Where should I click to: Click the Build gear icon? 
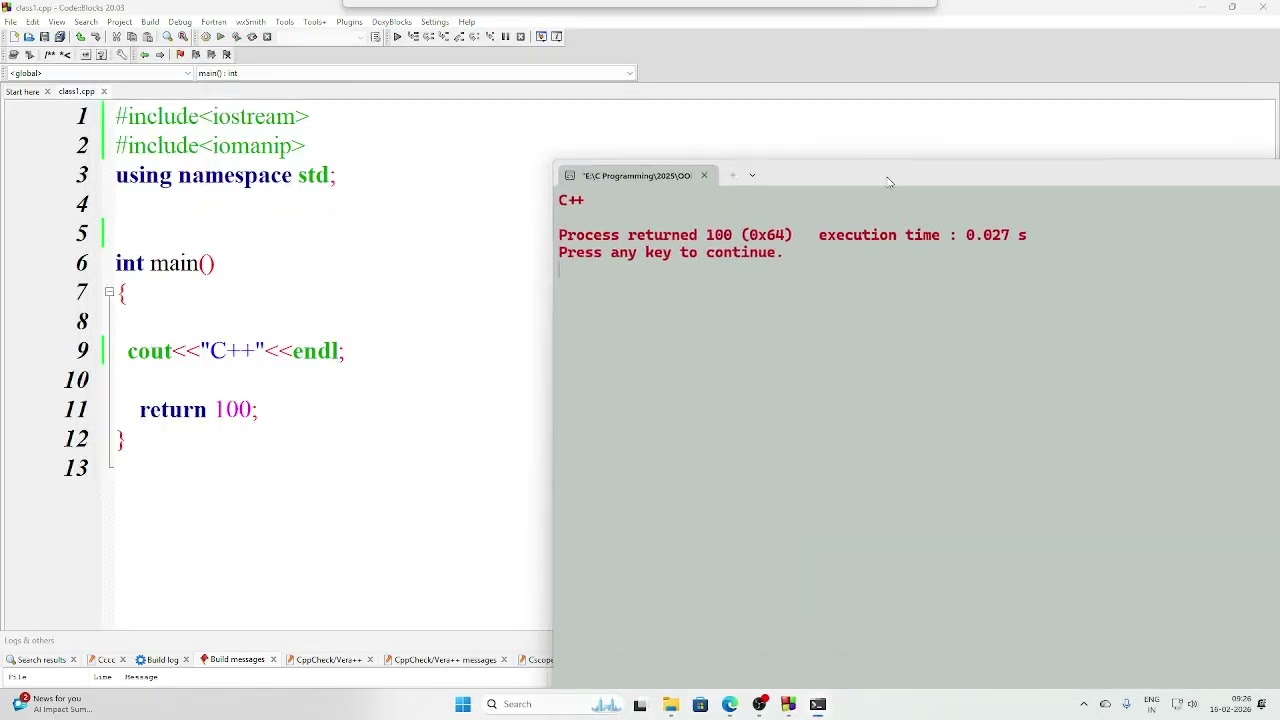206,37
